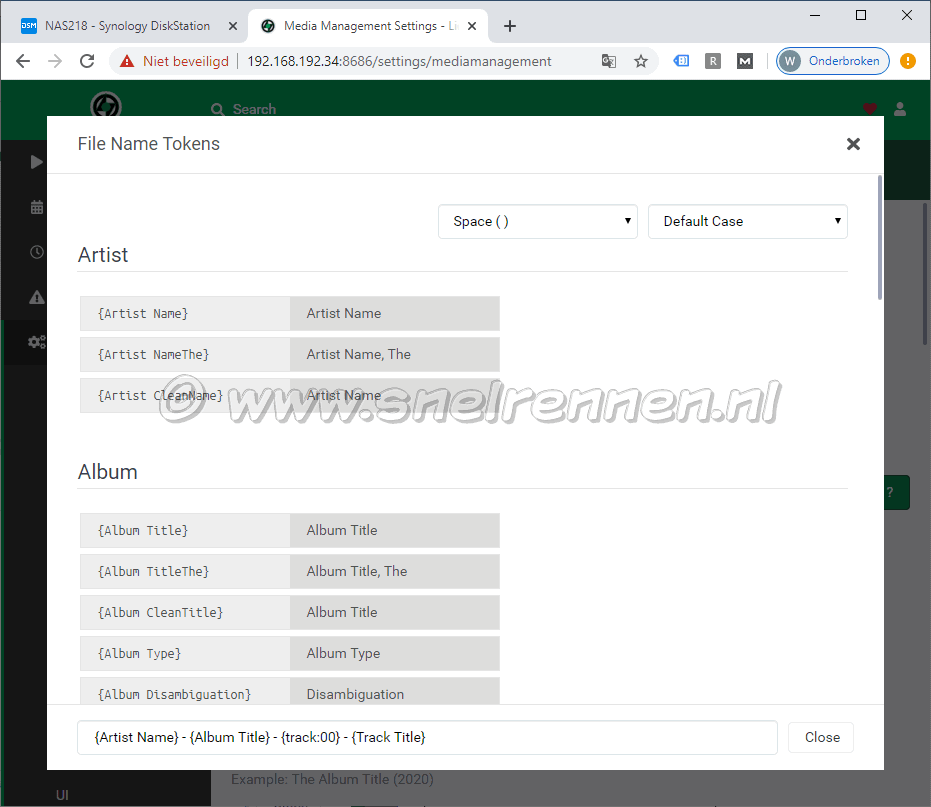Open the Onderbroken profile button
The height and width of the screenshot is (807, 931).
(832, 61)
